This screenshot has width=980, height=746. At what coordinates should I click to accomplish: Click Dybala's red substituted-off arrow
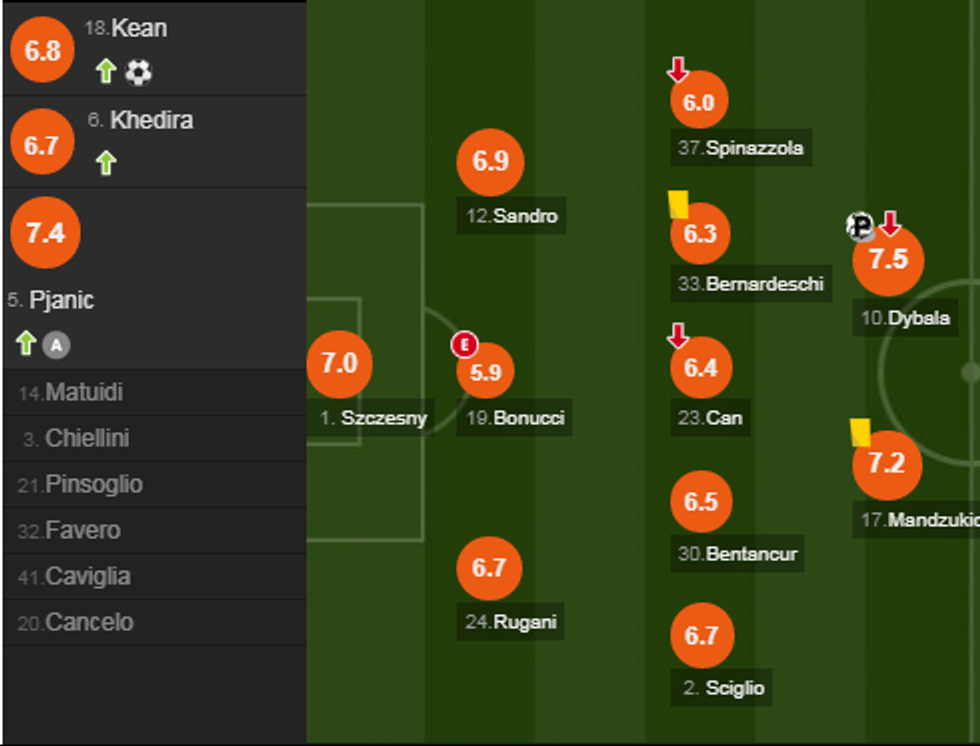(x=889, y=224)
